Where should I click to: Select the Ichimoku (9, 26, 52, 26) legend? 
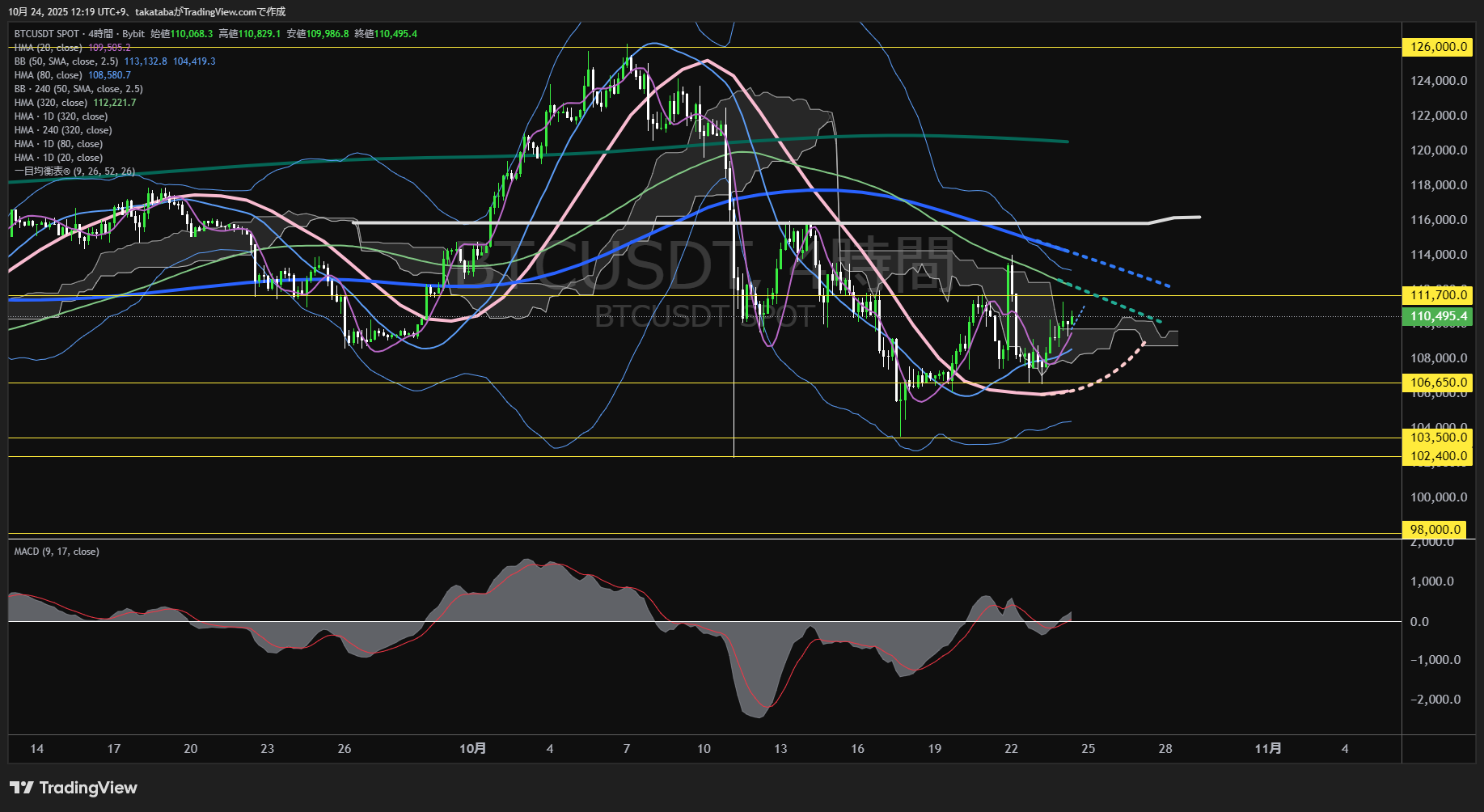coord(74,171)
